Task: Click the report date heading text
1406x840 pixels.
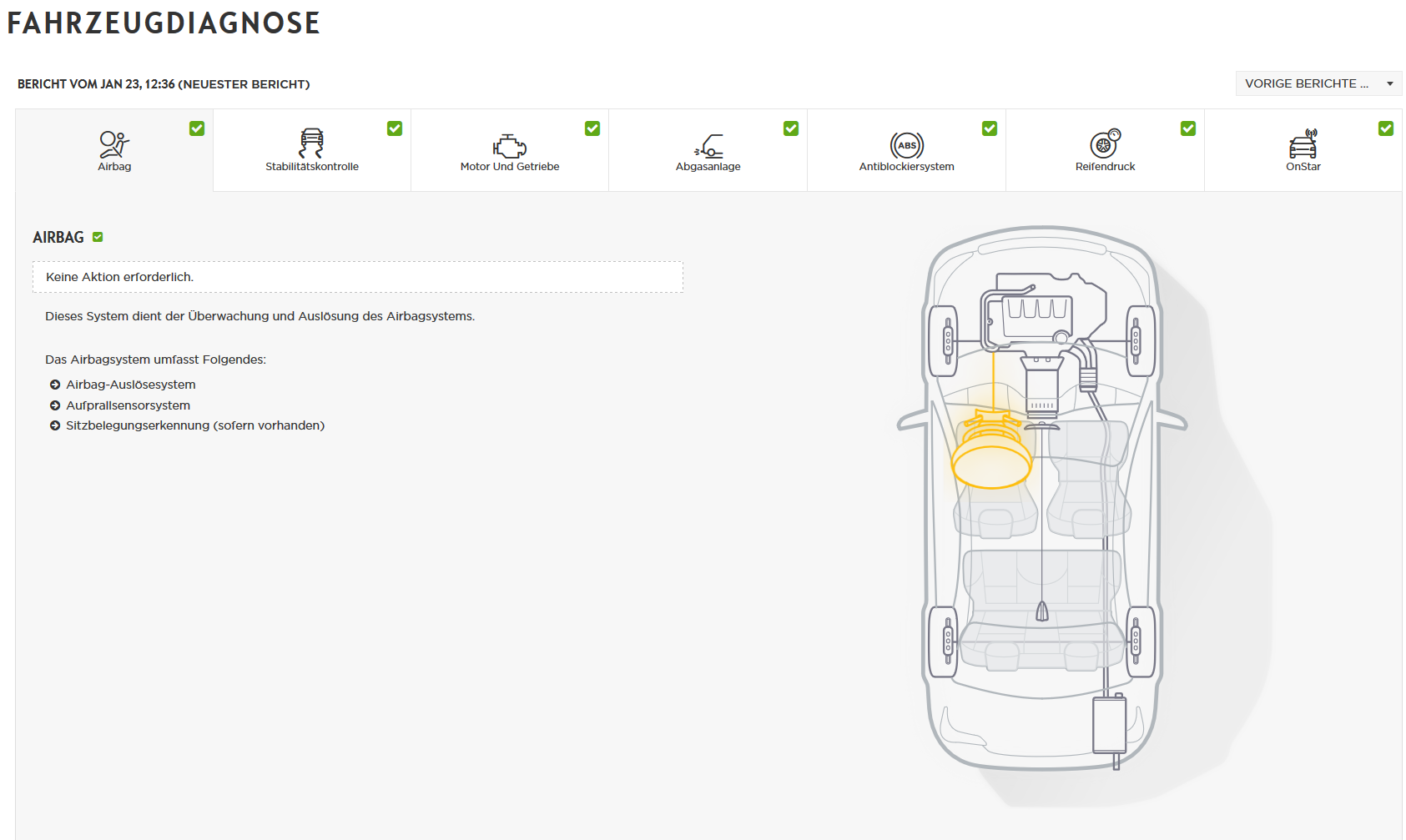Action: 164,84
